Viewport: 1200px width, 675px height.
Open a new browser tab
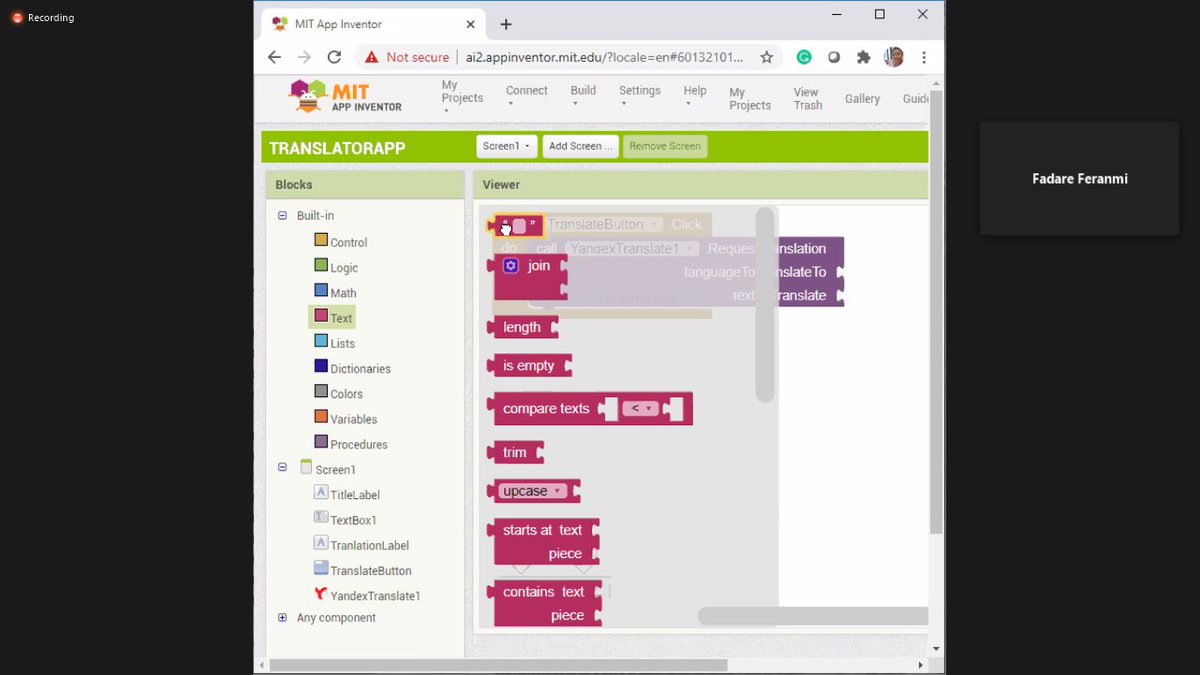[506, 24]
